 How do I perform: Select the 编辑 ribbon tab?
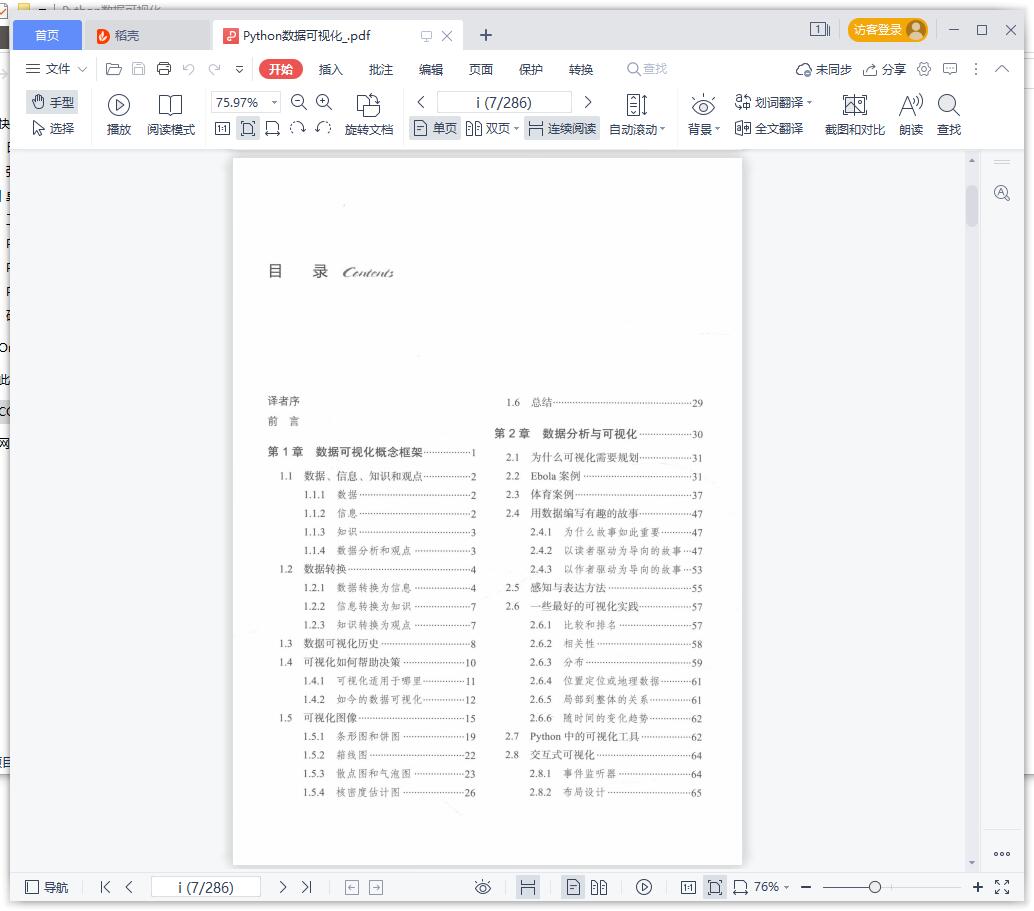pyautogui.click(x=431, y=69)
